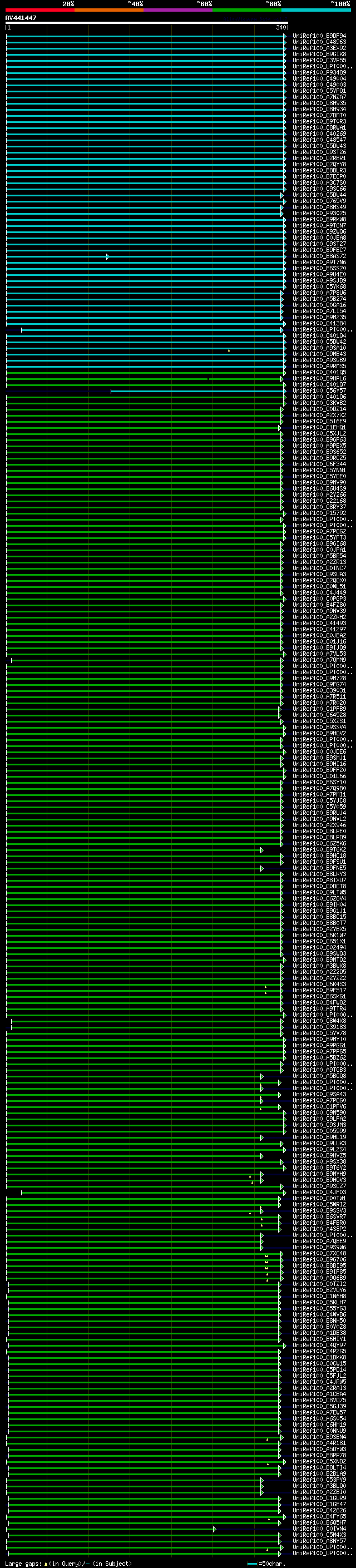Click the white query sequence bar

click(x=147, y=23)
